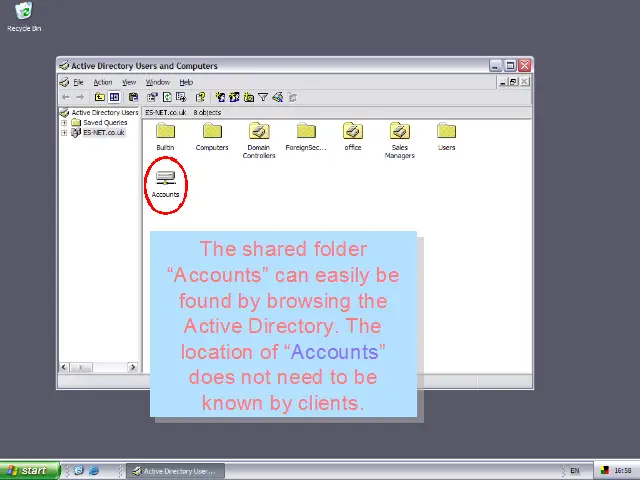Create a new group via toolbar icon
640x480 pixels.
(x=234, y=97)
